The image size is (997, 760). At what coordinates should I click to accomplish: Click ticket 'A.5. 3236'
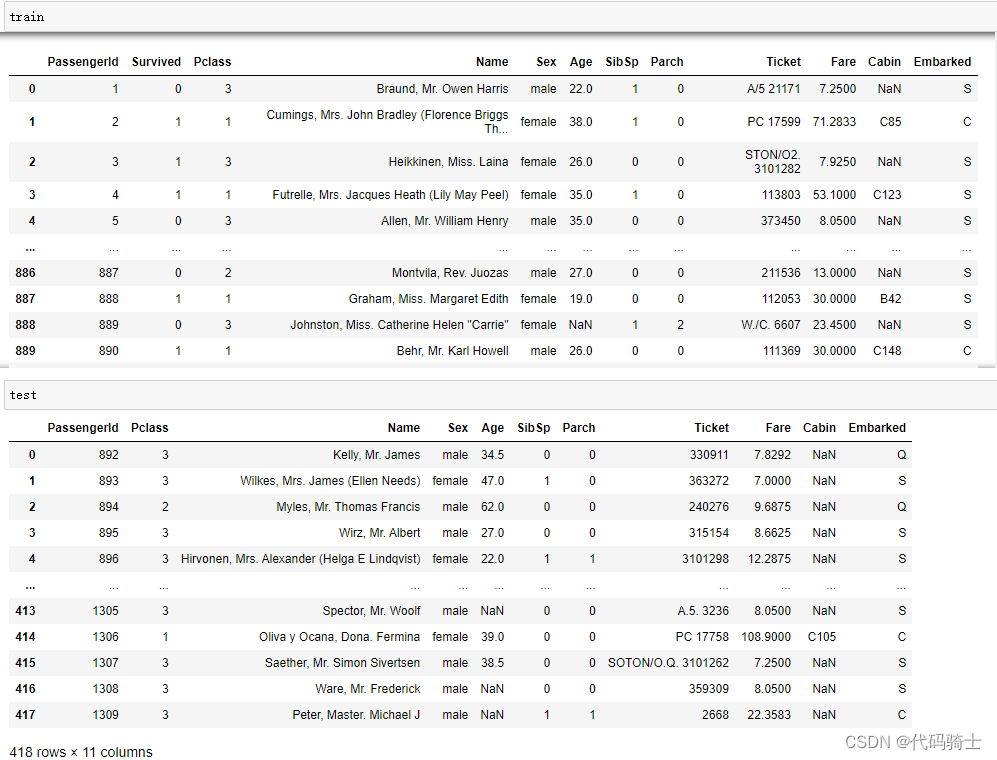pos(703,611)
